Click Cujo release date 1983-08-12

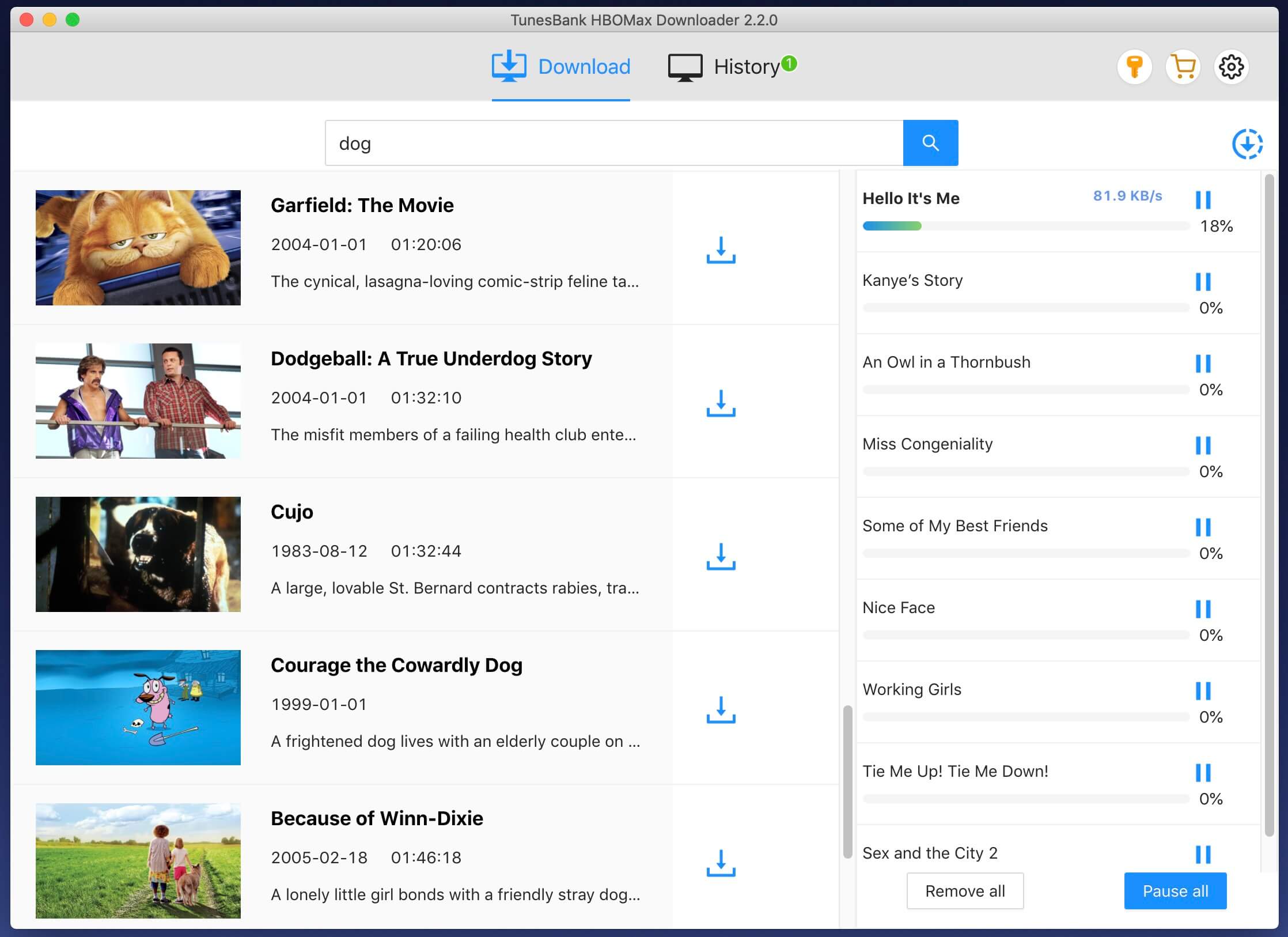[319, 551]
